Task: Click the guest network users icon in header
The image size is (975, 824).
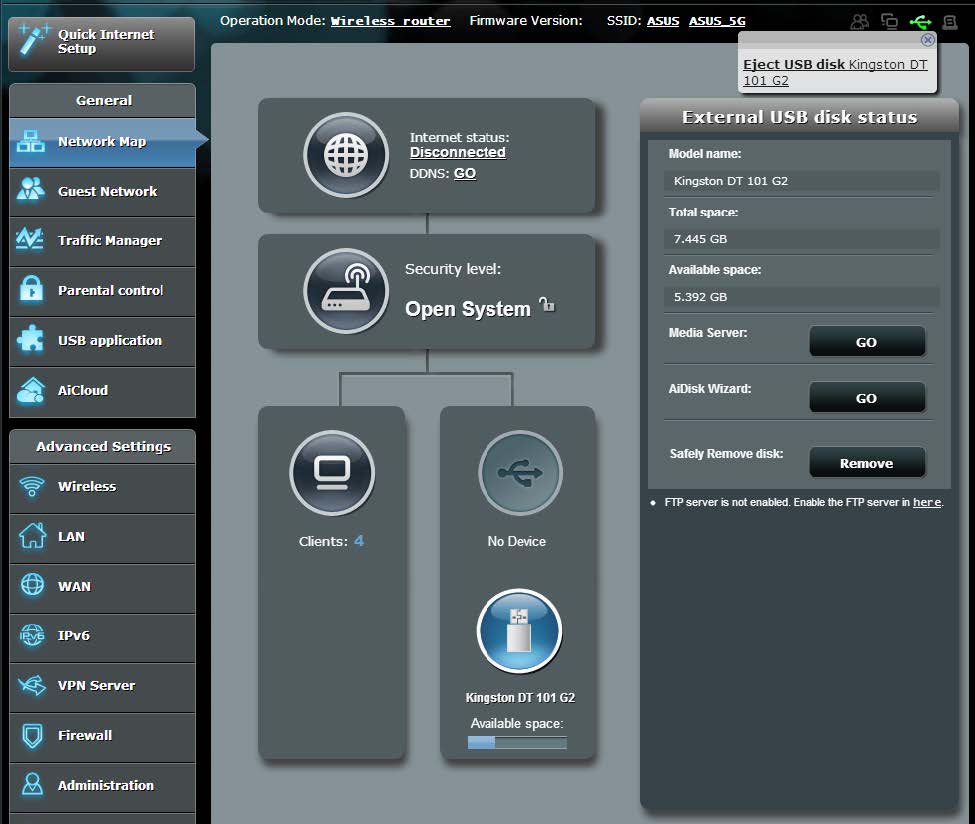Action: tap(859, 22)
